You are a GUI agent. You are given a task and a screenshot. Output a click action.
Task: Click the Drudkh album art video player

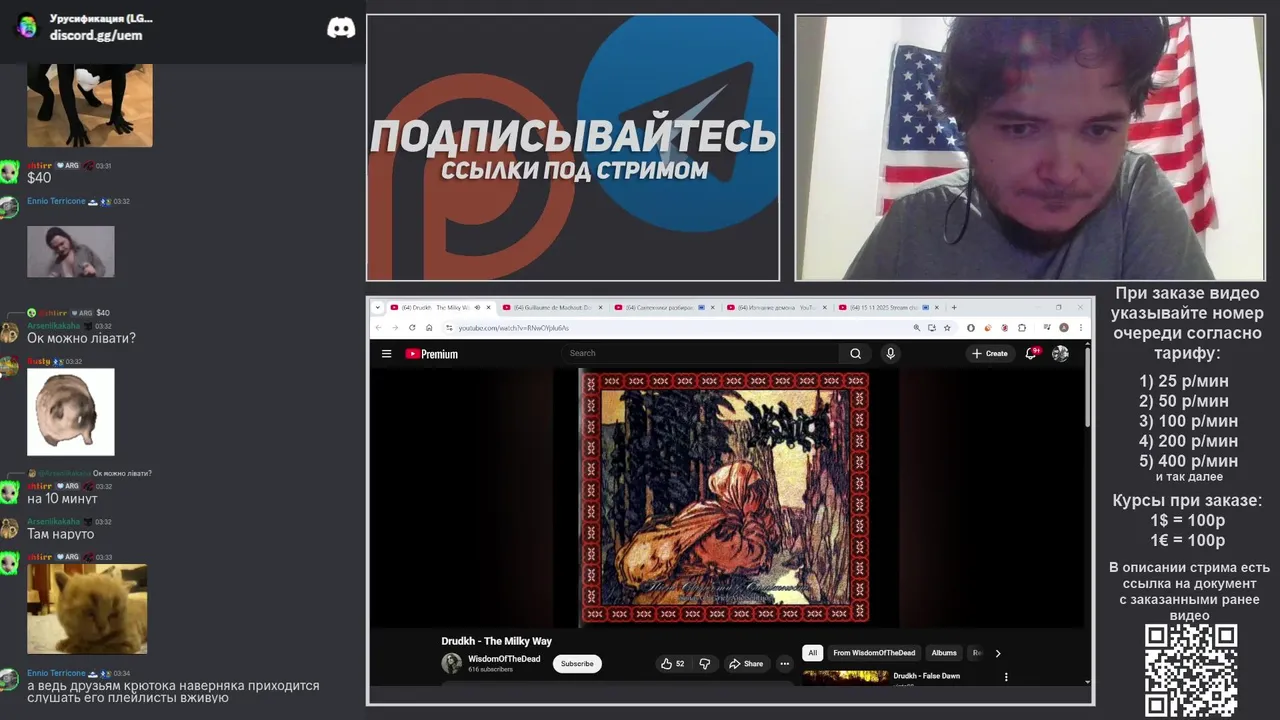tap(725, 498)
